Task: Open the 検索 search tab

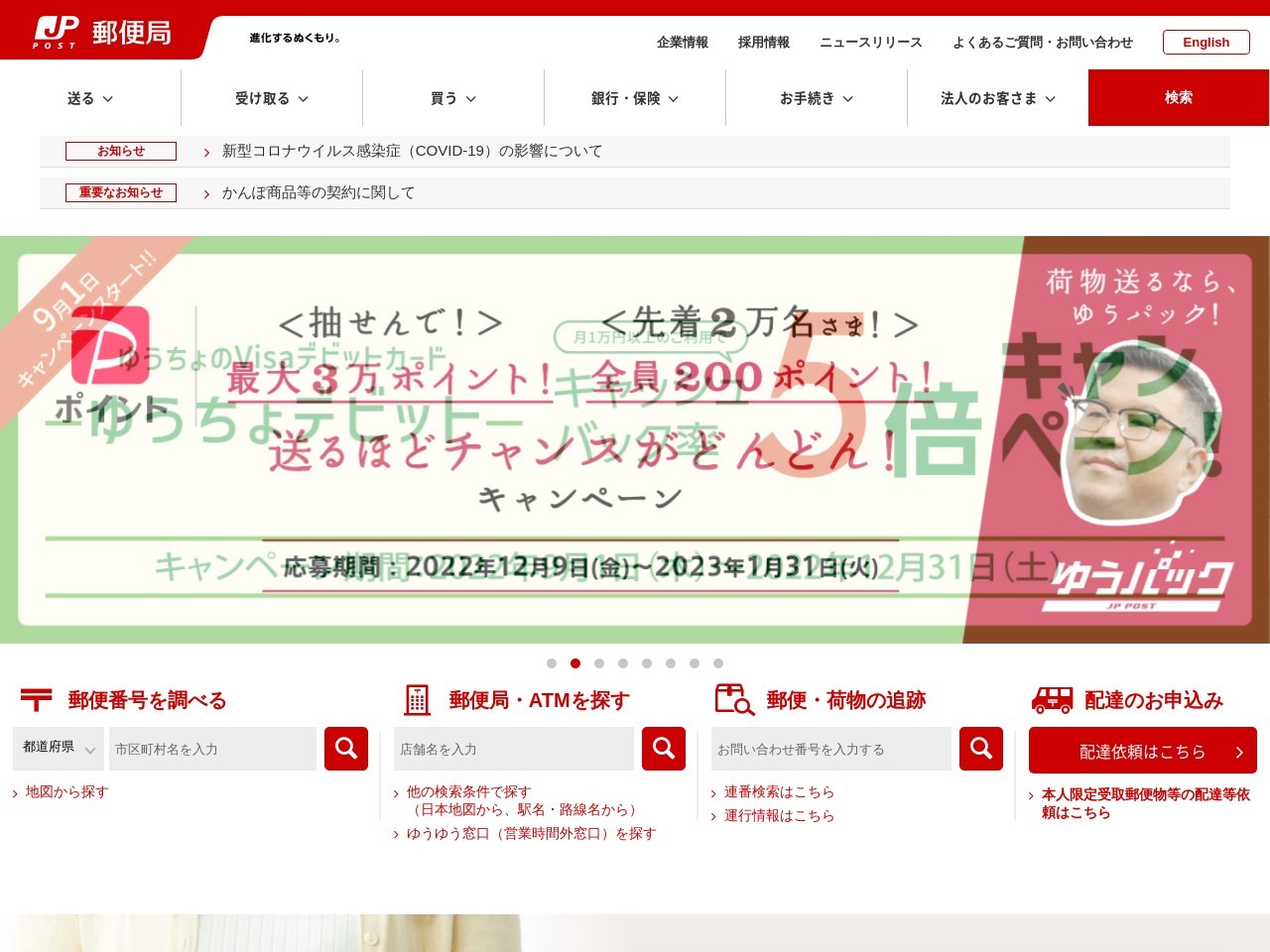Action: (x=1179, y=97)
